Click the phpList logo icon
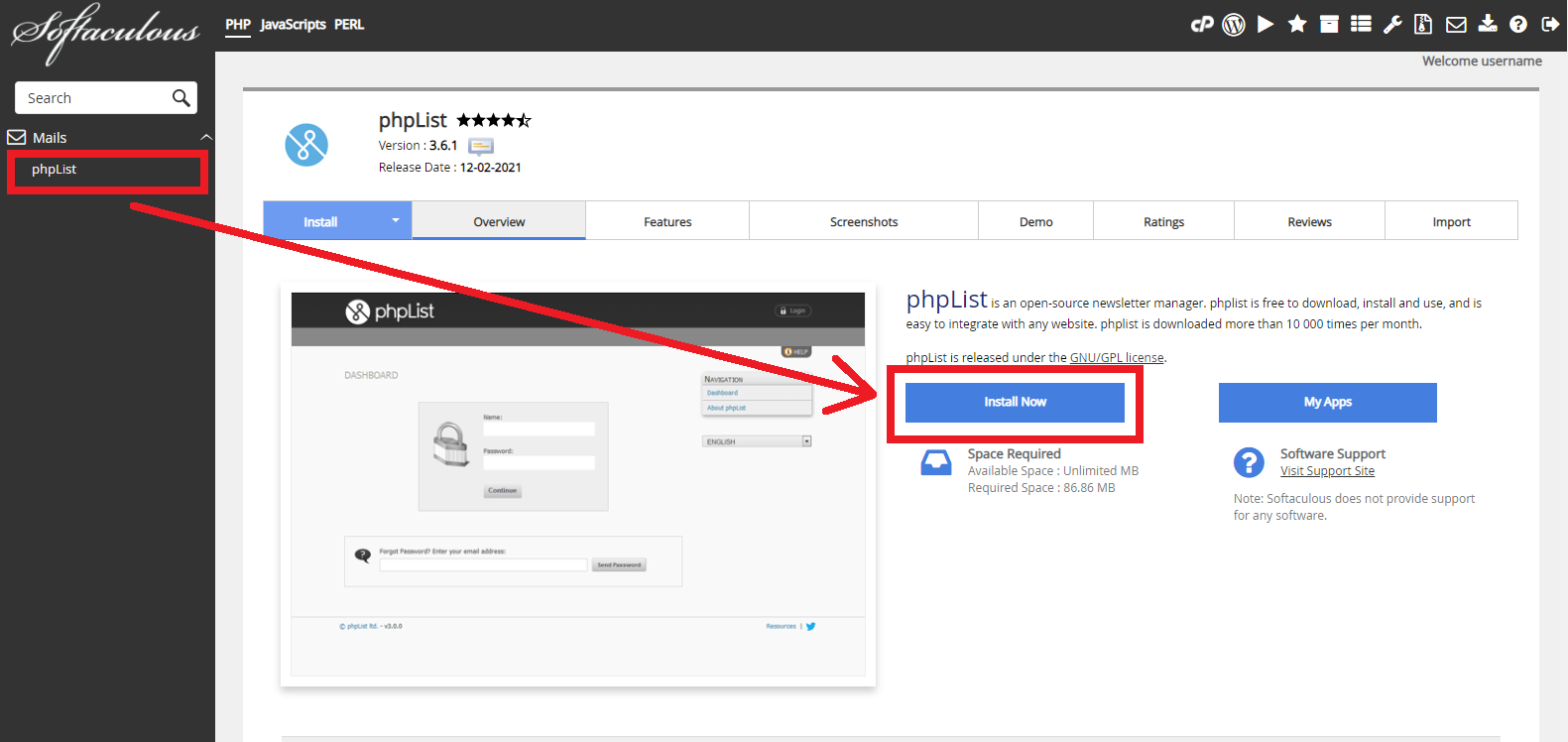 (x=306, y=145)
